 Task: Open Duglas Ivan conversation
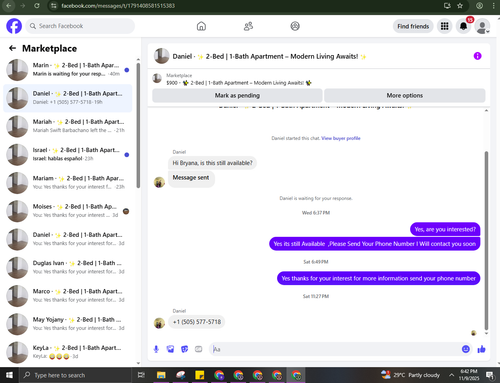tap(68, 267)
